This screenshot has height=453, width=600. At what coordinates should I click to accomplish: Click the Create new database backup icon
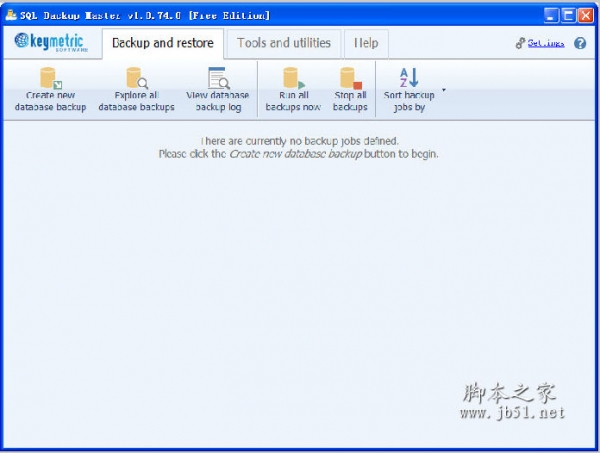[51, 78]
